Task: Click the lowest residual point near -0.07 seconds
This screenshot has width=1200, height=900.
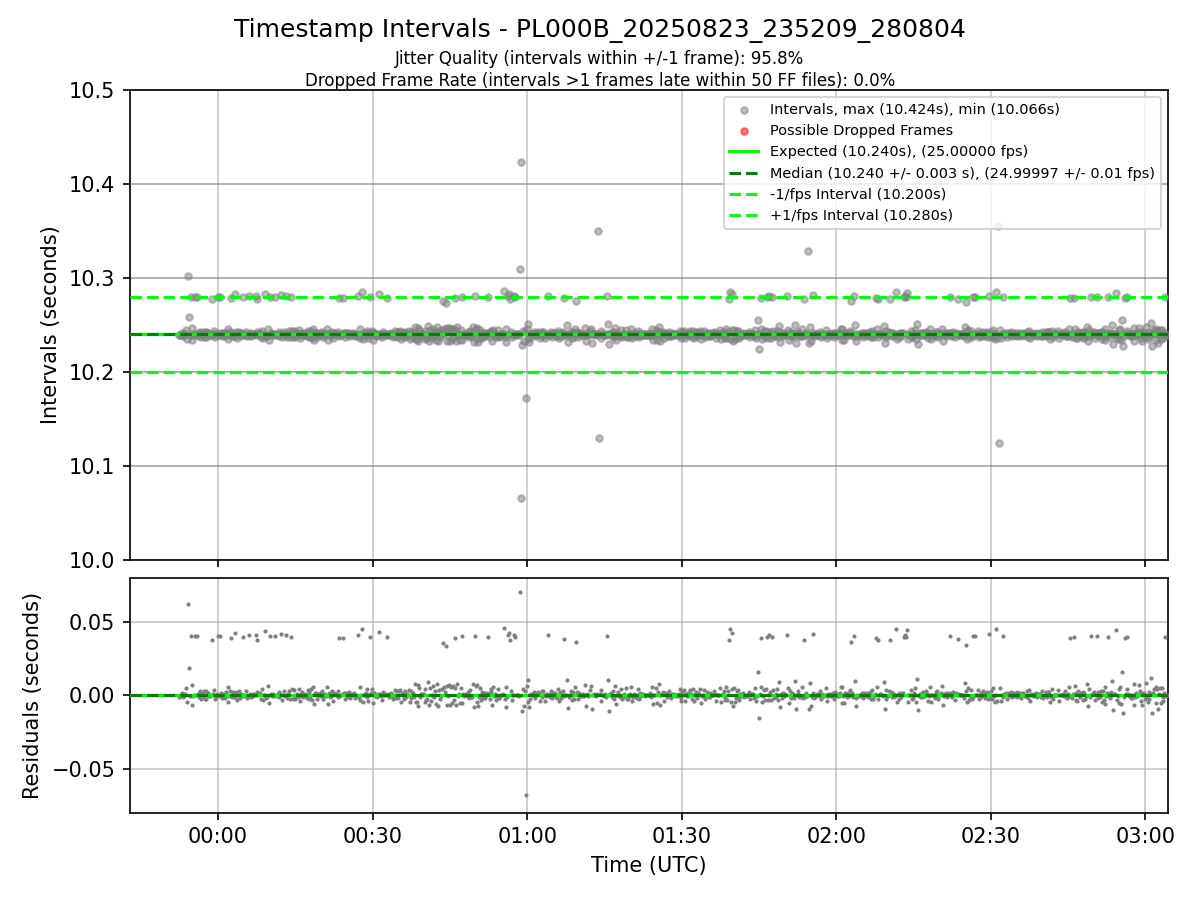Action: tap(526, 796)
